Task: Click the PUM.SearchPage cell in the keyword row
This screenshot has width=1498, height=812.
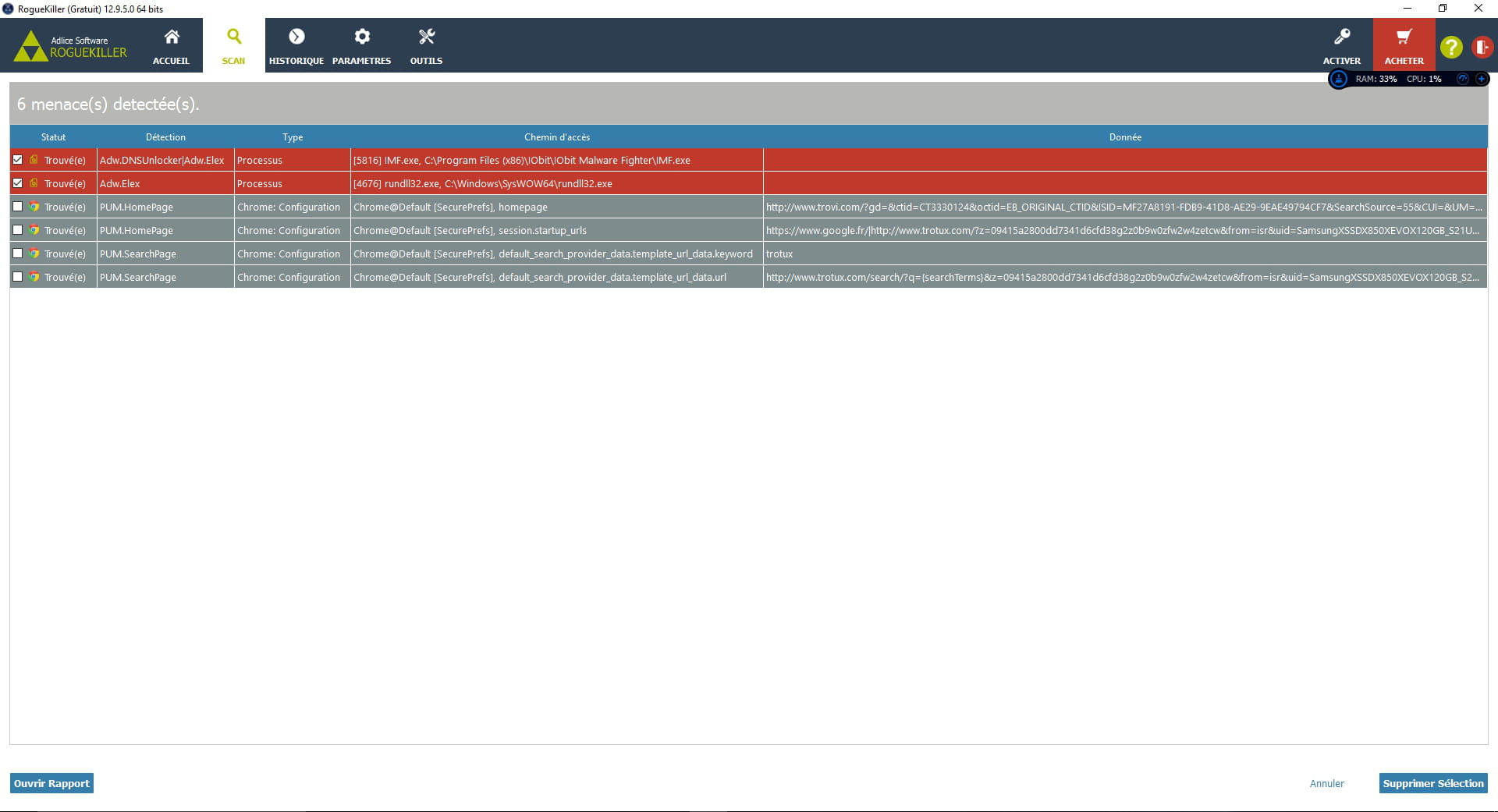Action: pyautogui.click(x=165, y=254)
